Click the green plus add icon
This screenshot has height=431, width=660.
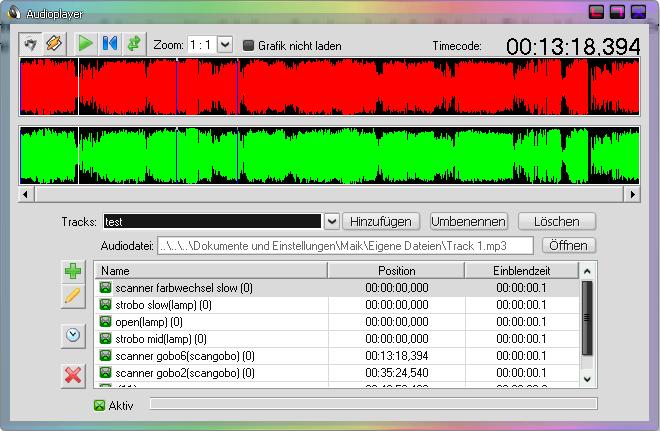(x=73, y=271)
